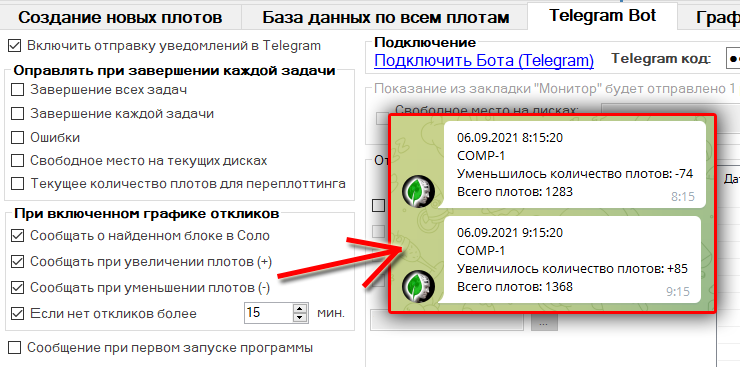Increase minutes with spinner up arrow

point(300,308)
